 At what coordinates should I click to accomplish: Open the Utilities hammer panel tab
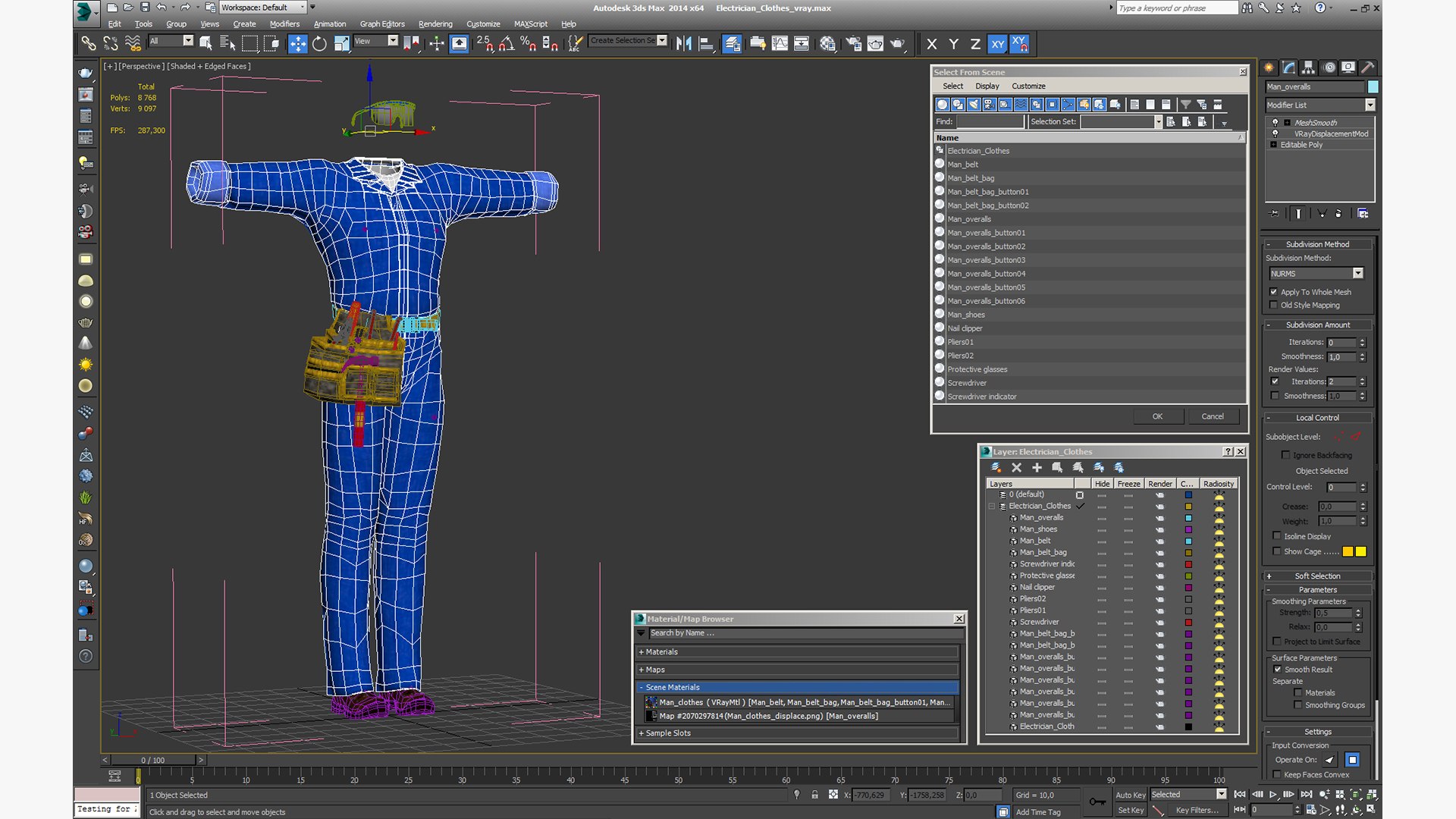point(1368,67)
